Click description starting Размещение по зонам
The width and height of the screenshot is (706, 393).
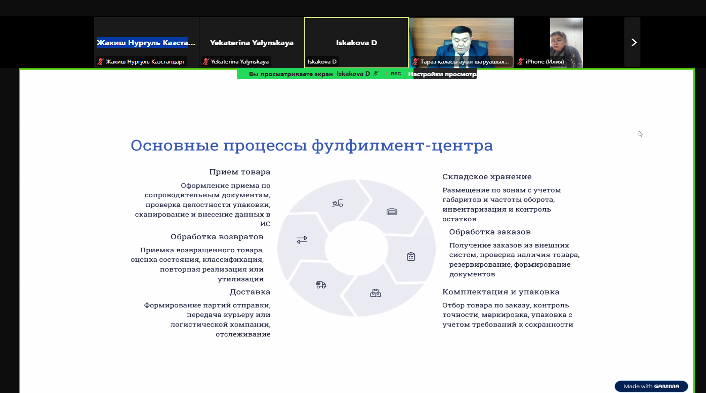(x=502, y=204)
